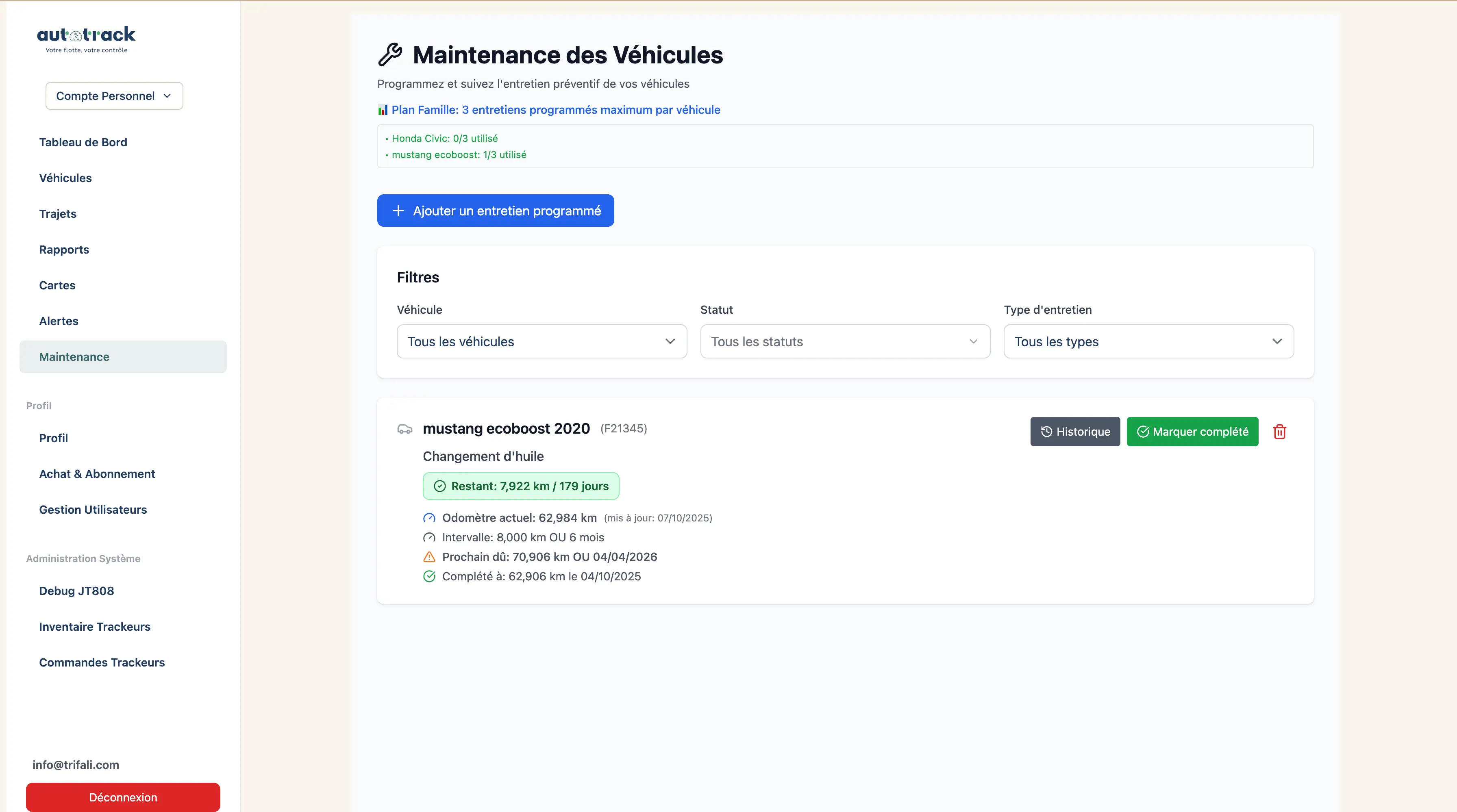Go to Tableau de Bord
This screenshot has height=812, width=1457.
pyautogui.click(x=83, y=143)
